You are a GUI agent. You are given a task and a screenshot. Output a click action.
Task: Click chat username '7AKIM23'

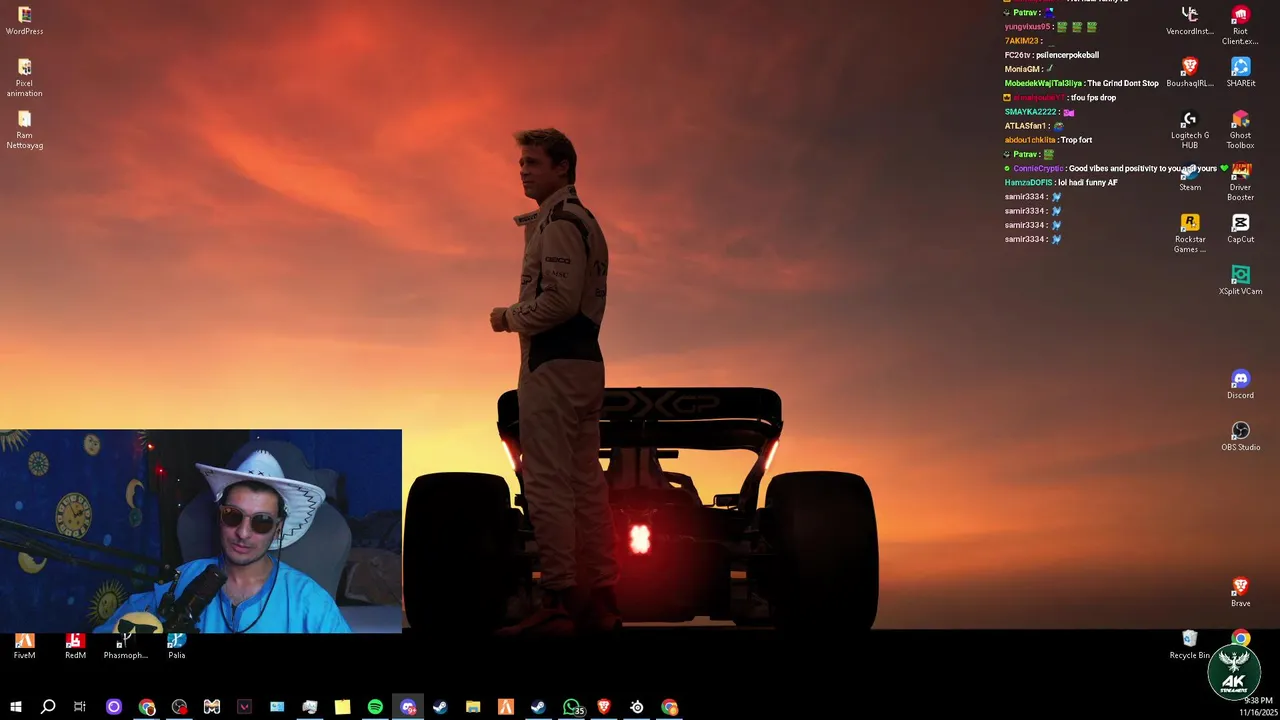pyautogui.click(x=1021, y=41)
